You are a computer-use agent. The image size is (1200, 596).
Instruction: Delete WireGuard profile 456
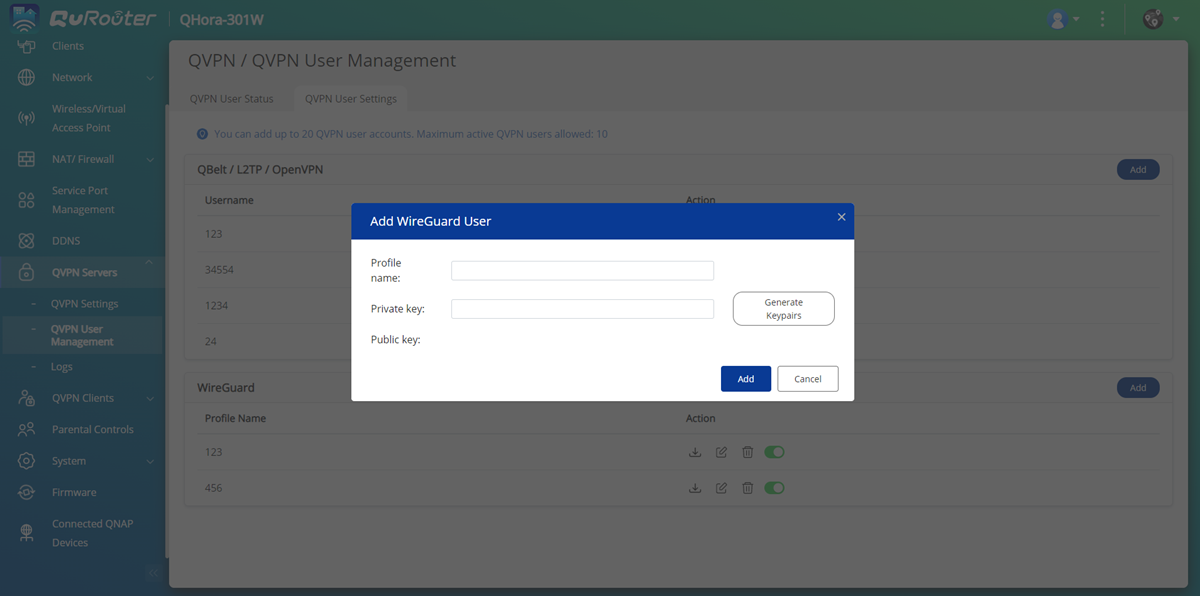click(747, 489)
